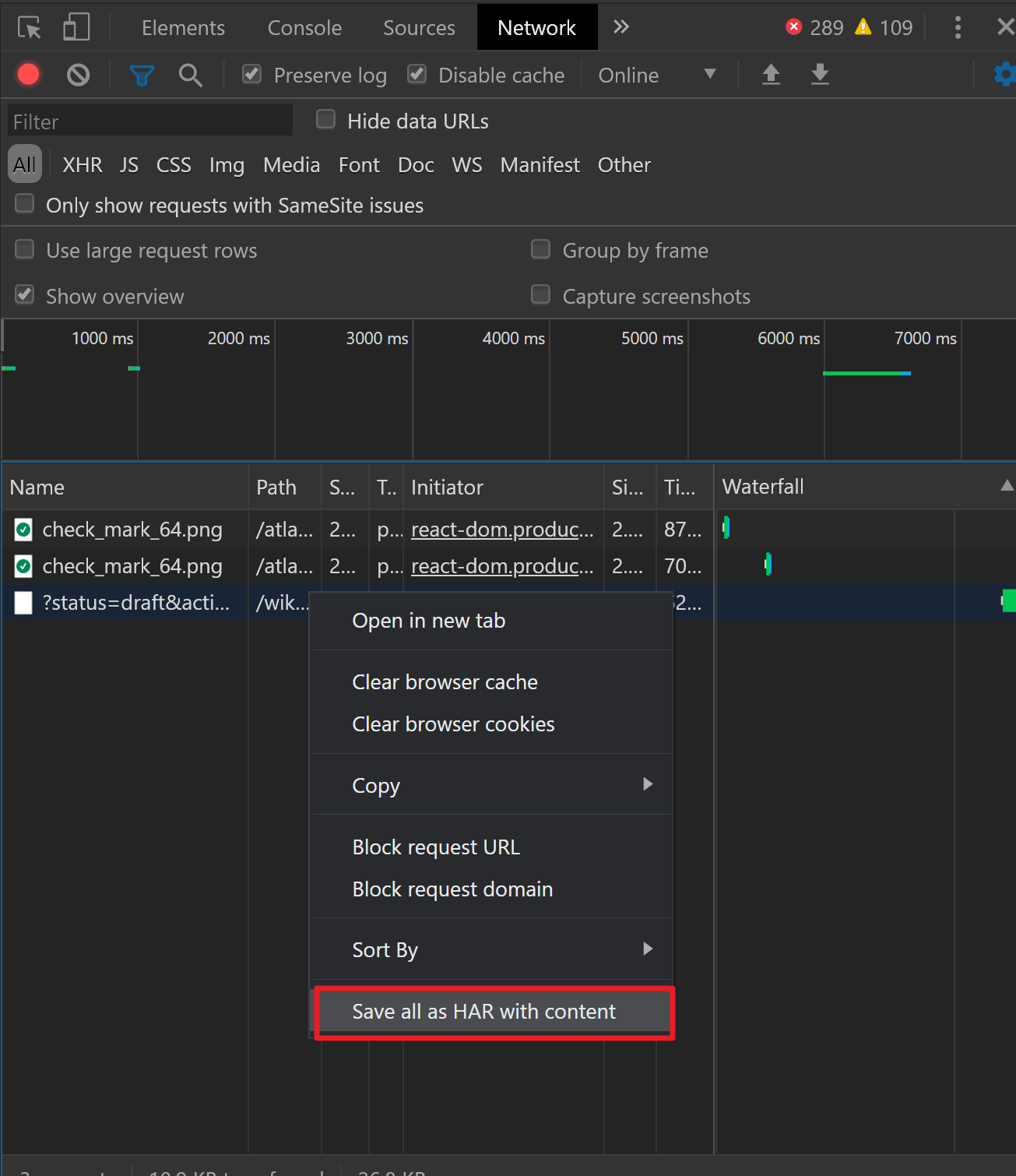The image size is (1016, 1176).
Task: Uncheck Disable cache checkbox
Action: [x=417, y=74]
